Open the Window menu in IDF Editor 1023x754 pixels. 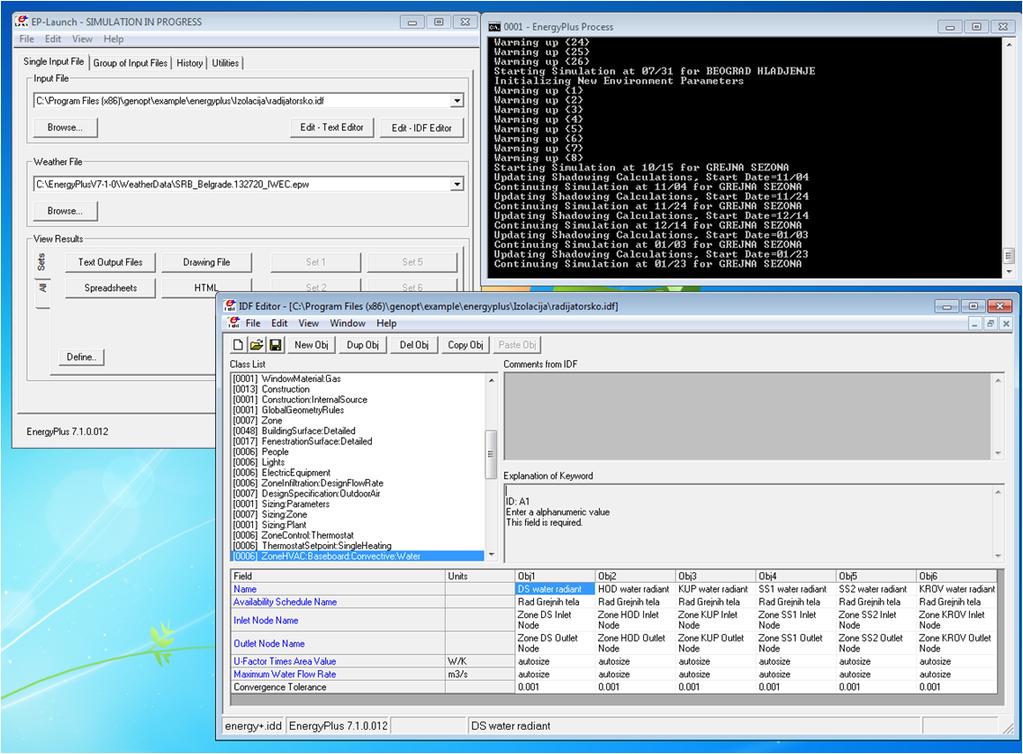(x=347, y=323)
